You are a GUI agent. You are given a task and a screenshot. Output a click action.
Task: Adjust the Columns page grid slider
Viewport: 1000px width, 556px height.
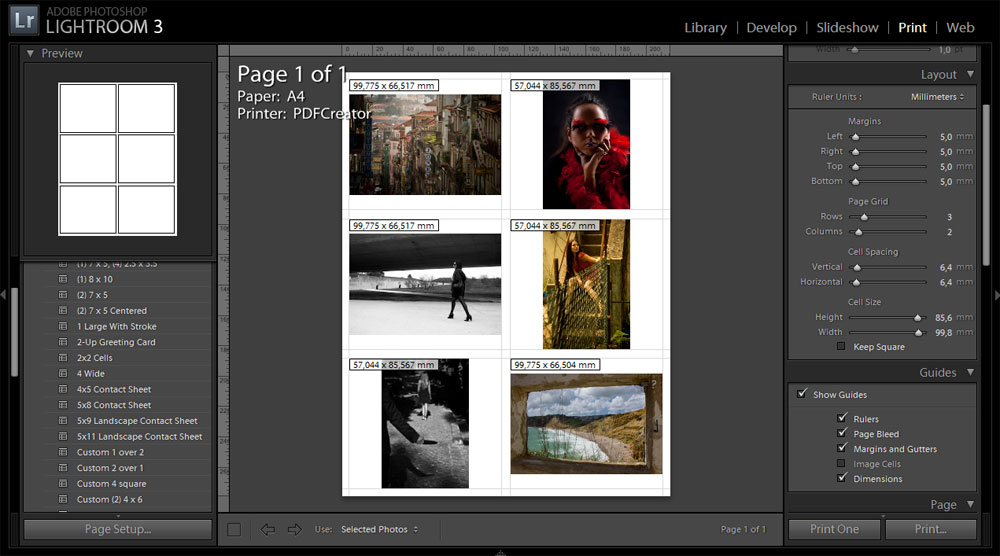(x=858, y=232)
